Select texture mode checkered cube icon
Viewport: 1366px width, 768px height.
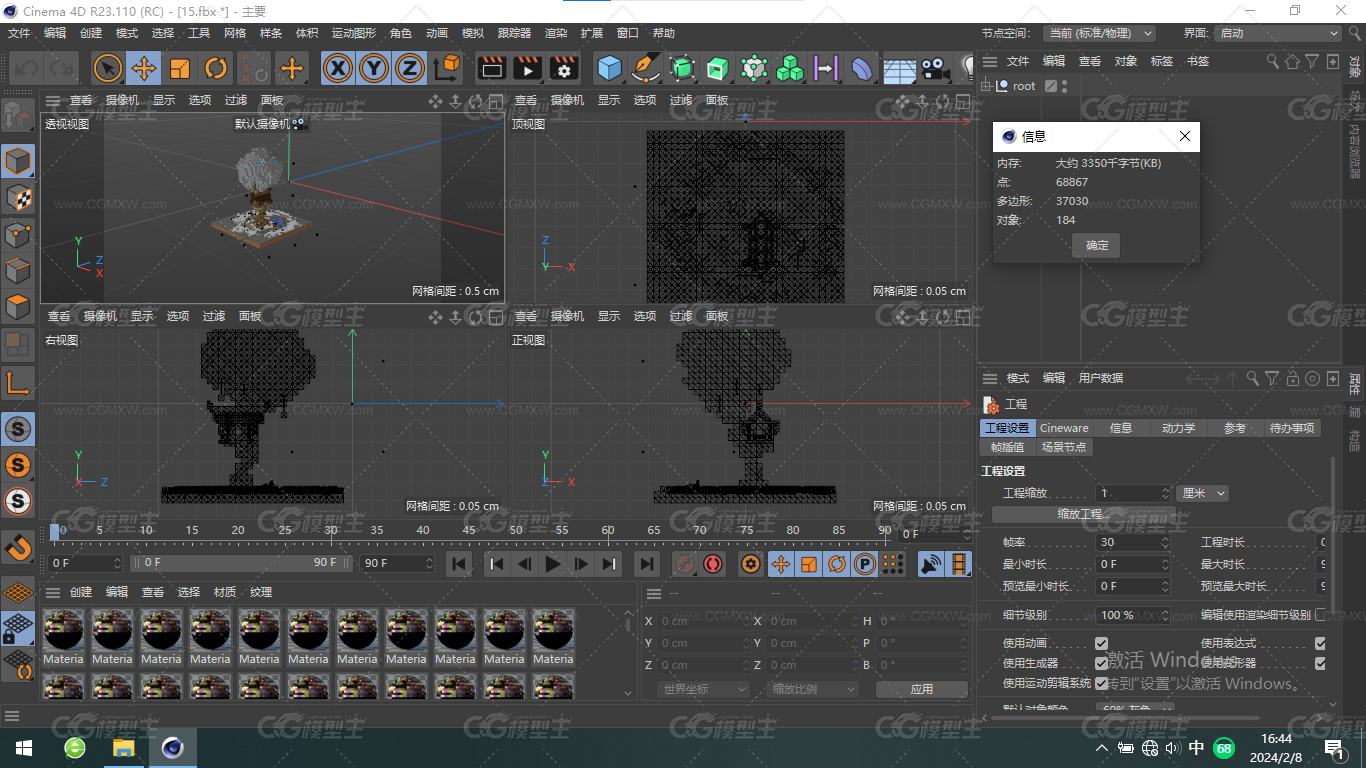pyautogui.click(x=18, y=197)
